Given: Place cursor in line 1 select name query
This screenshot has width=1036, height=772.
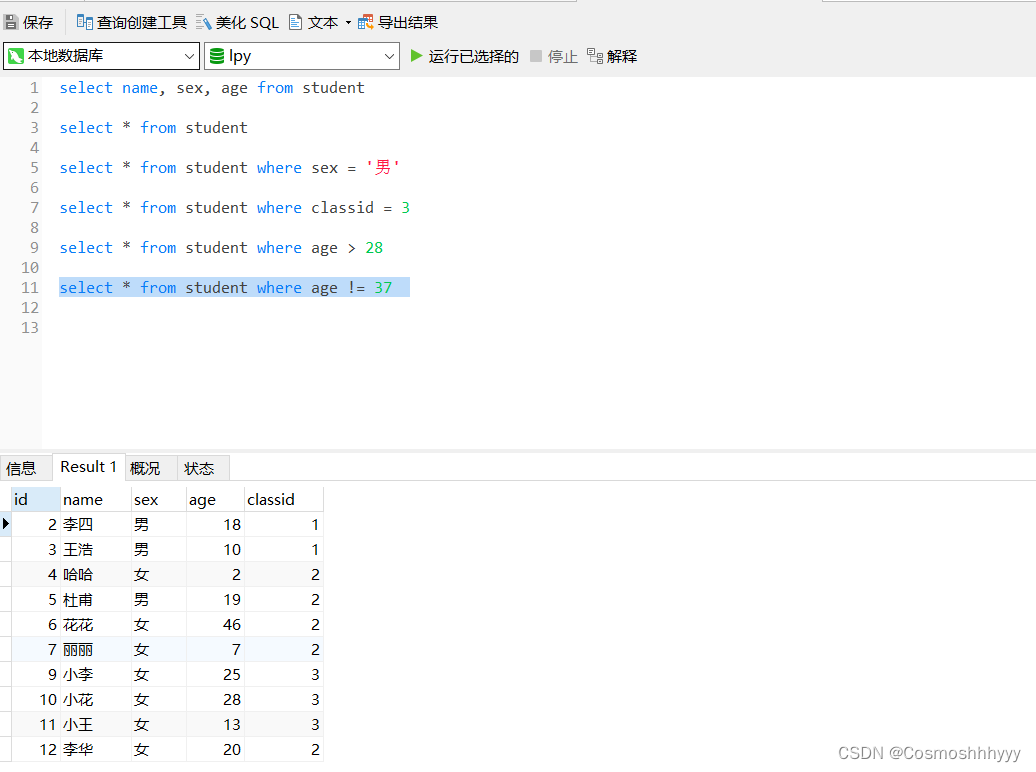Looking at the screenshot, I should [211, 88].
